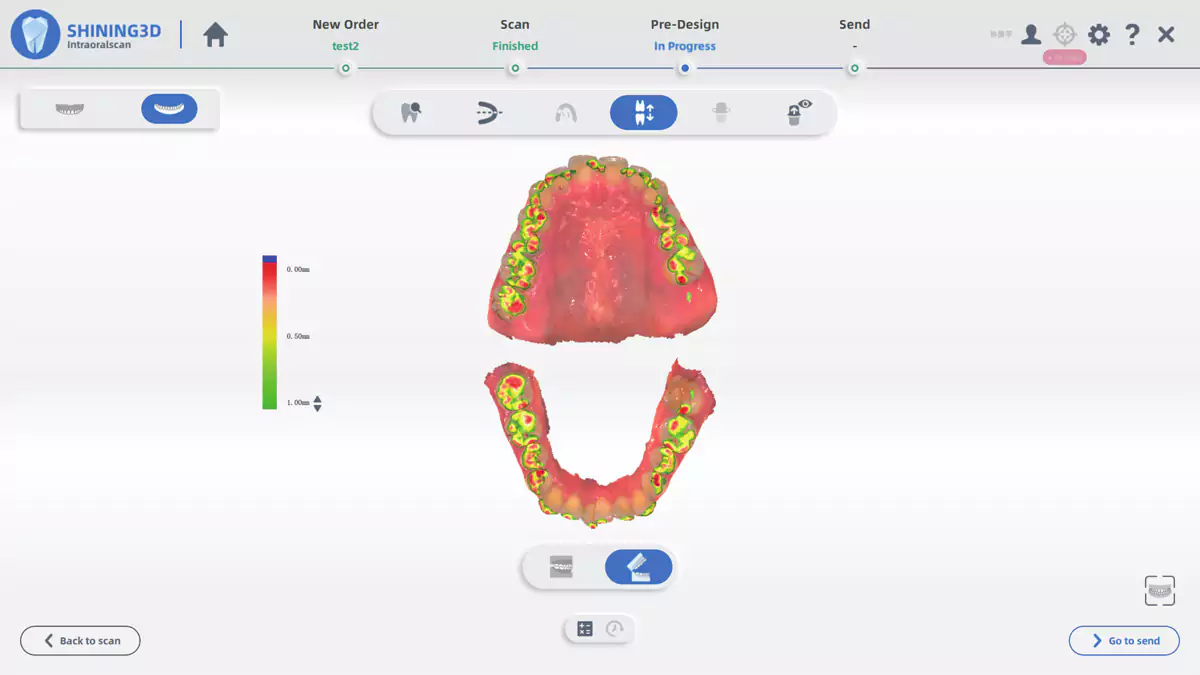Screen dimensions: 1200x675
Task: Click the Back to scan button
Action: (80, 641)
